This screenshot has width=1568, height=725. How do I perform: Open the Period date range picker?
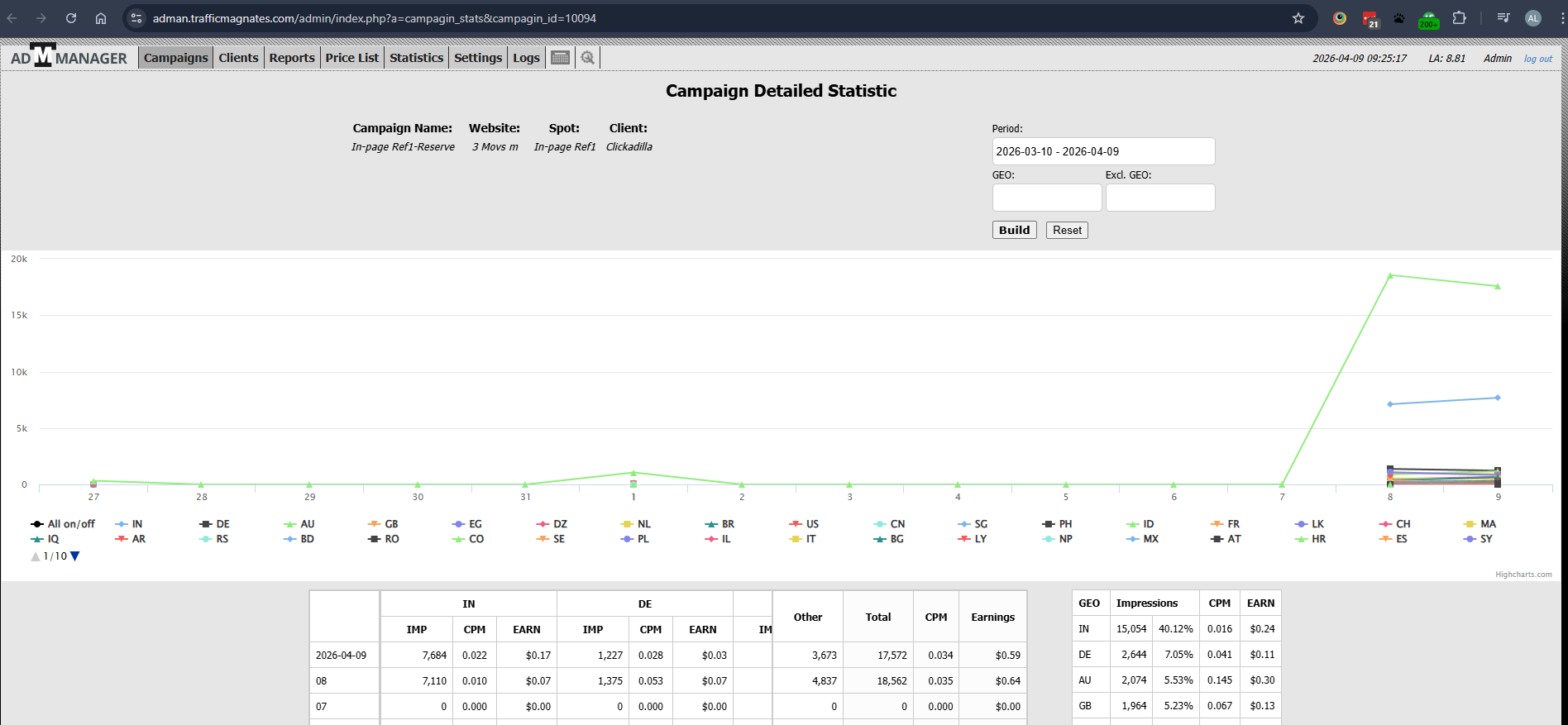[1102, 151]
